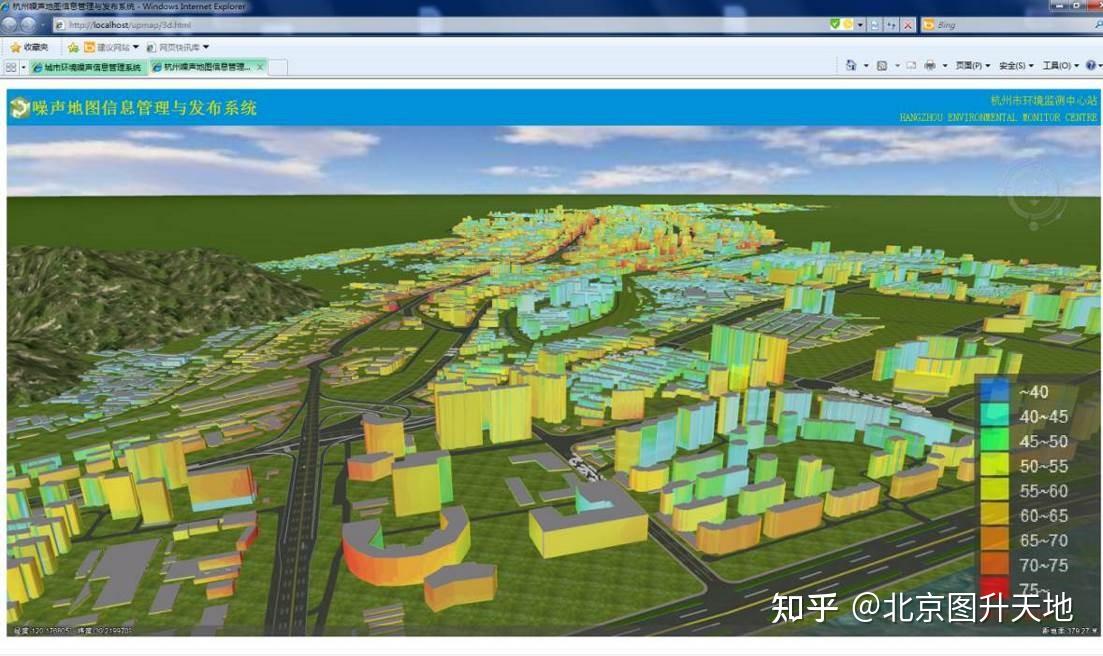Viewport: 1103px width, 656px height.
Task: Stop loading with the red X icon
Action: click(909, 25)
